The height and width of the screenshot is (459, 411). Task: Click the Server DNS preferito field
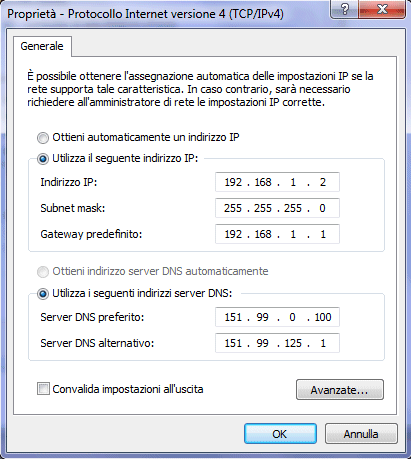pos(277,317)
